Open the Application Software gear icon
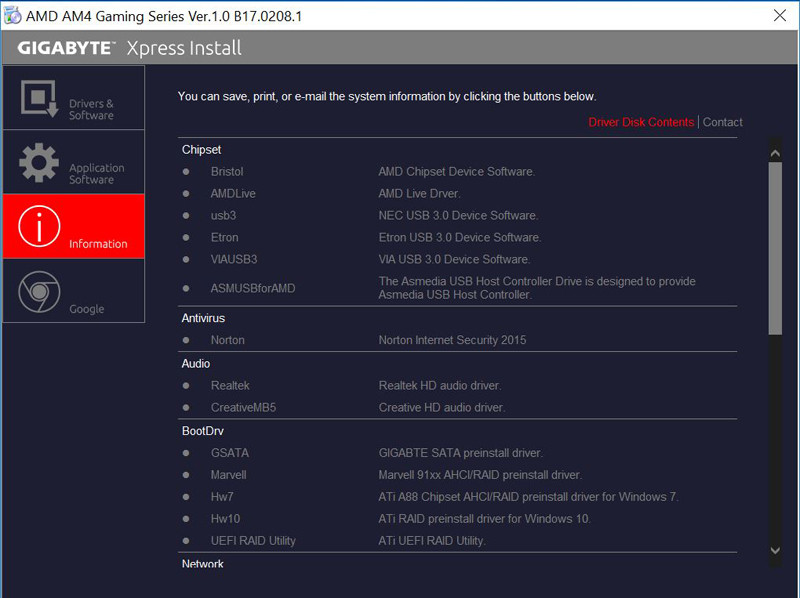 (39, 163)
